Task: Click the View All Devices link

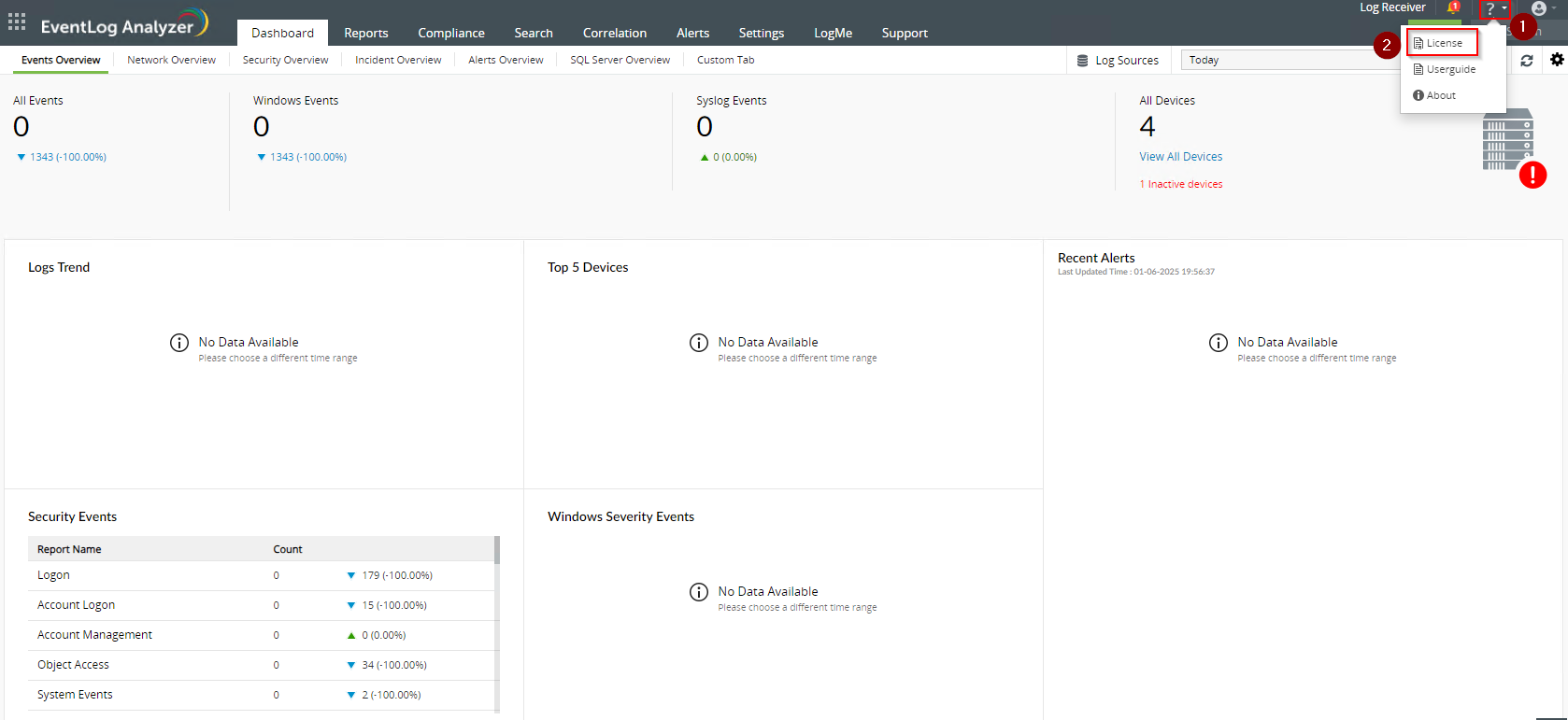Action: coord(1180,157)
